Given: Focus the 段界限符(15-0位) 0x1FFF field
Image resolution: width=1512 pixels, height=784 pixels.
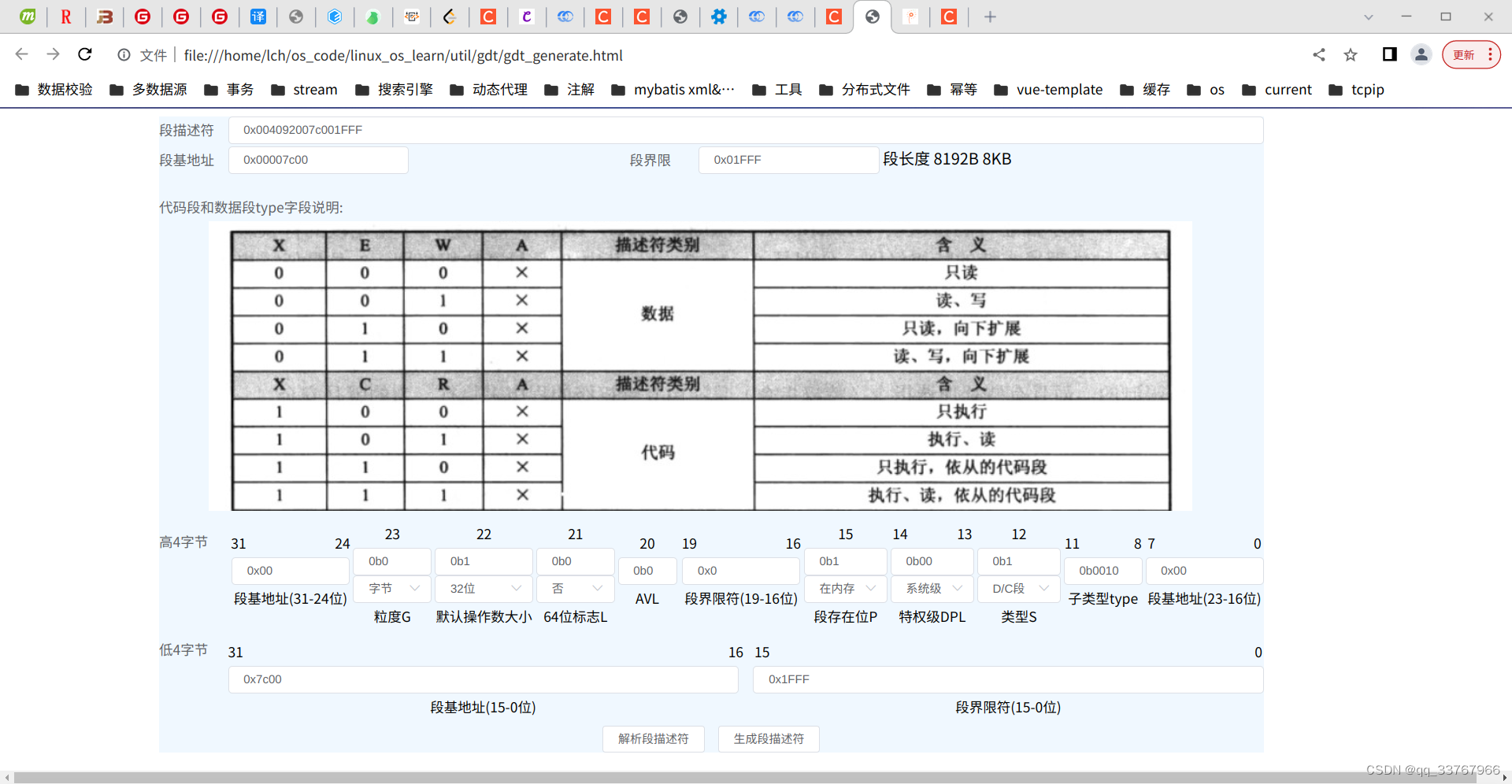Looking at the screenshot, I should (1008, 679).
